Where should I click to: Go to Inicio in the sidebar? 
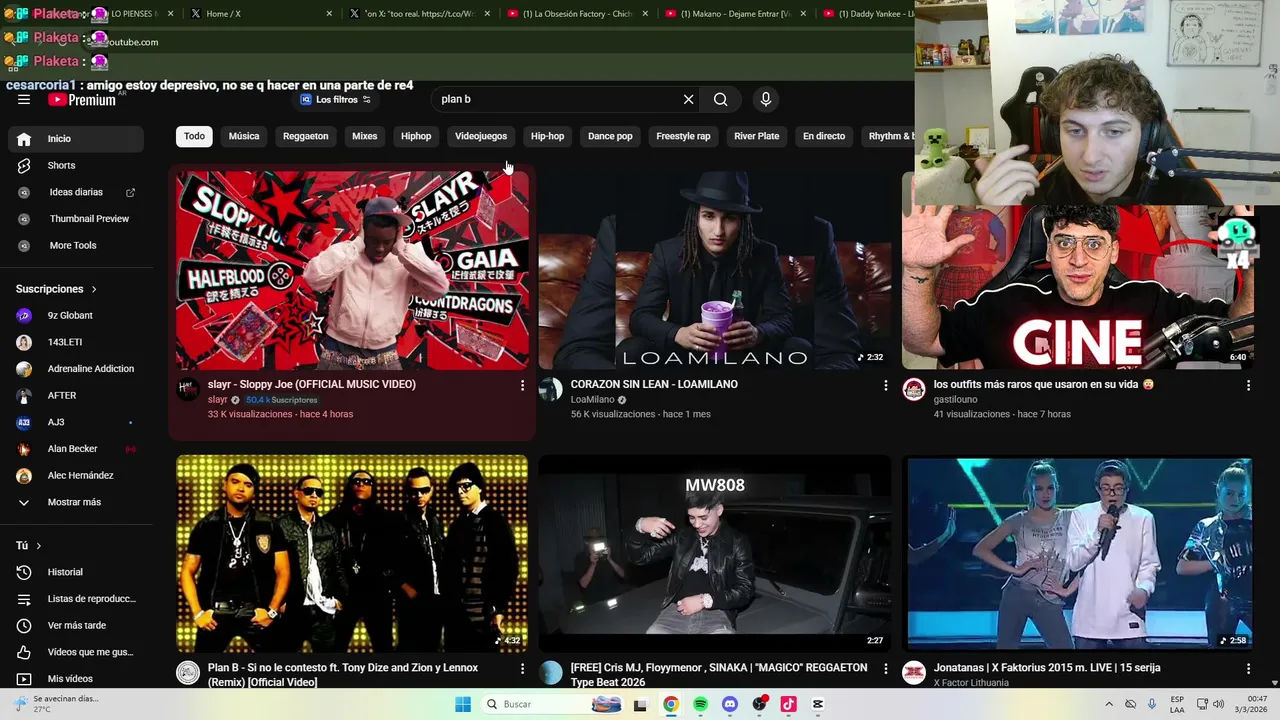(x=76, y=139)
